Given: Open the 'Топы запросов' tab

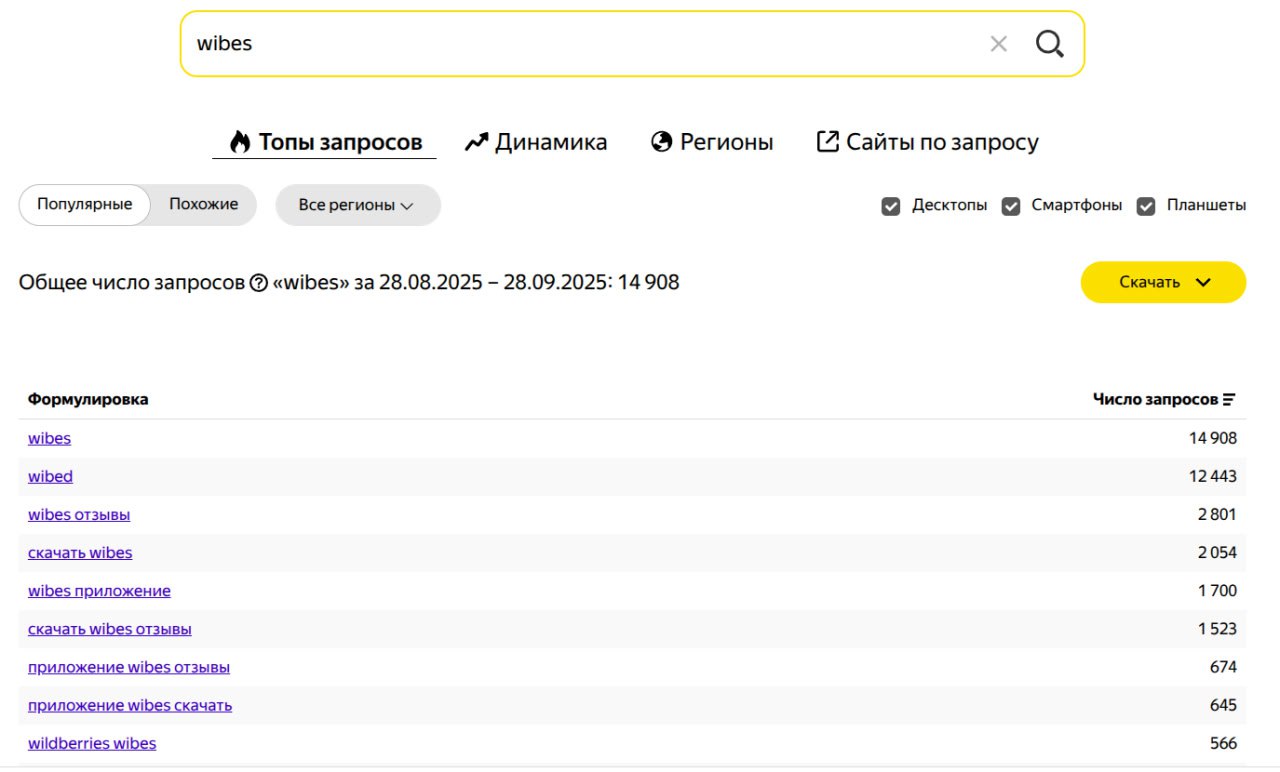Looking at the screenshot, I should coord(325,142).
